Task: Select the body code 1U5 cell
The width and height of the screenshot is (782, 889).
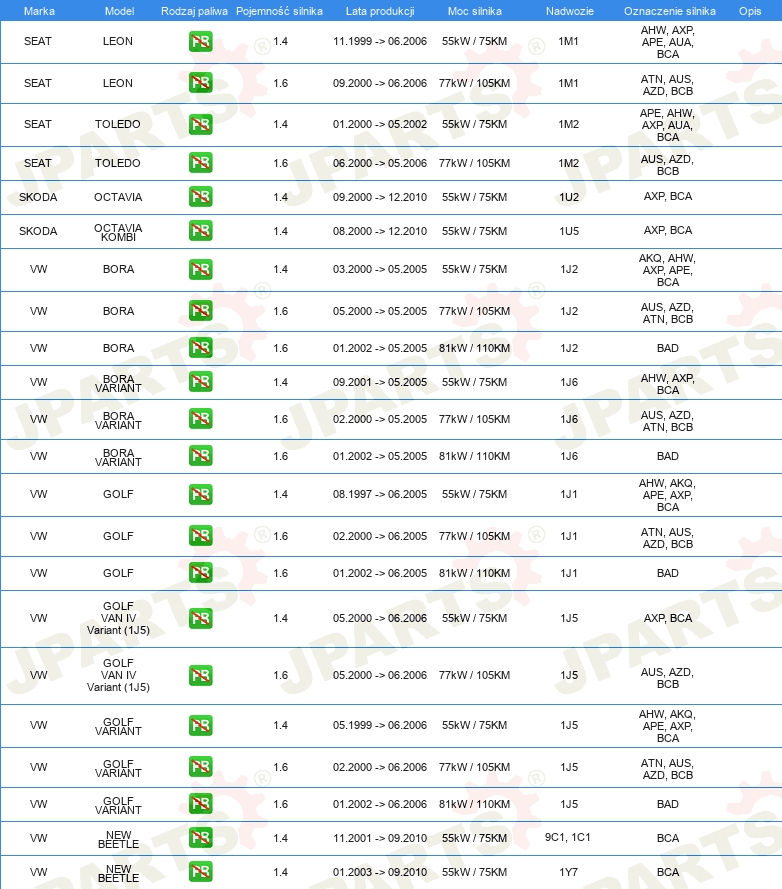Action: pyautogui.click(x=569, y=231)
